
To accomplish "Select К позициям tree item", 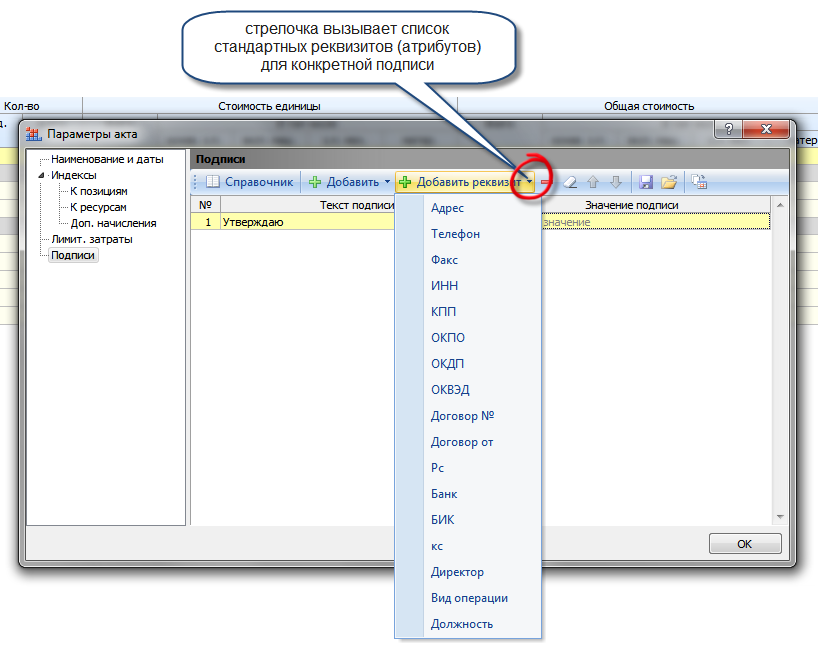I will pos(99,191).
